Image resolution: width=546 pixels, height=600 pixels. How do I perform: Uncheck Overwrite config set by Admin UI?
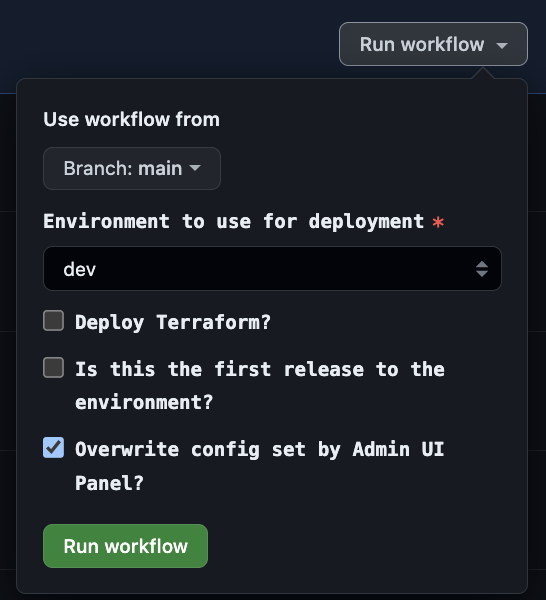tap(54, 448)
